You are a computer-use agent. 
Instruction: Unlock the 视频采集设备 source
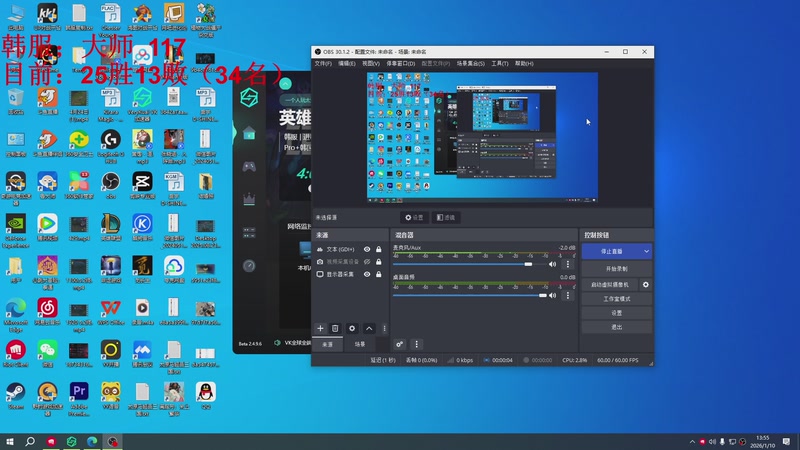379,262
